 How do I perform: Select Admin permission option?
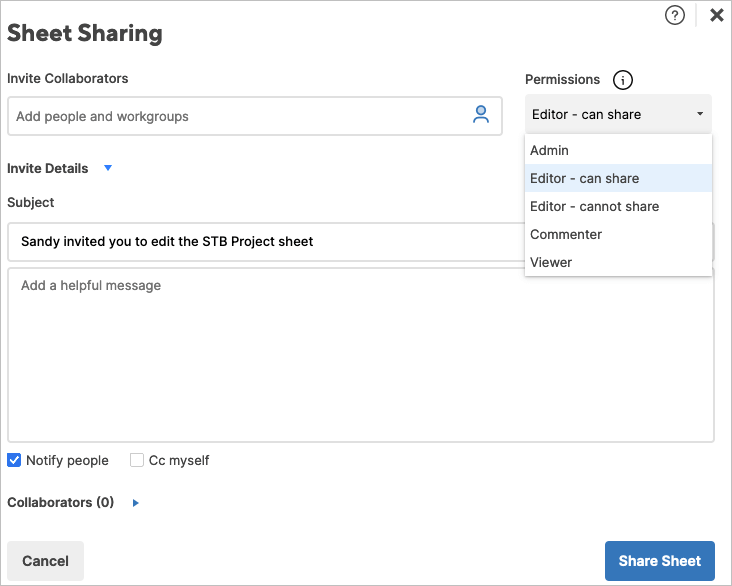[x=550, y=150]
